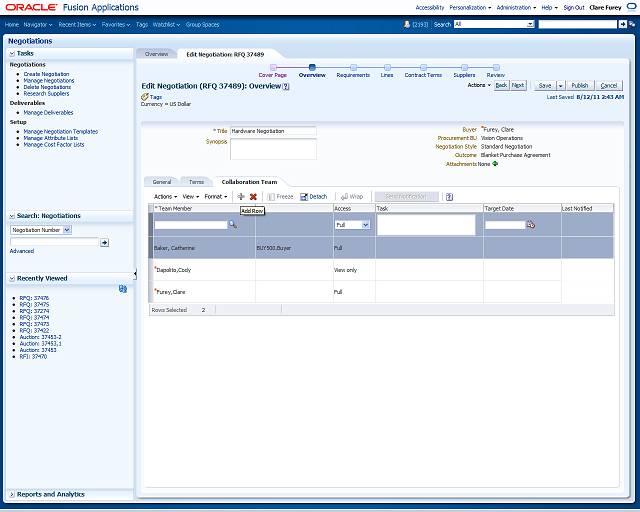This screenshot has height=512, width=640.
Task: Click the Title input field
Action: pos(273,131)
